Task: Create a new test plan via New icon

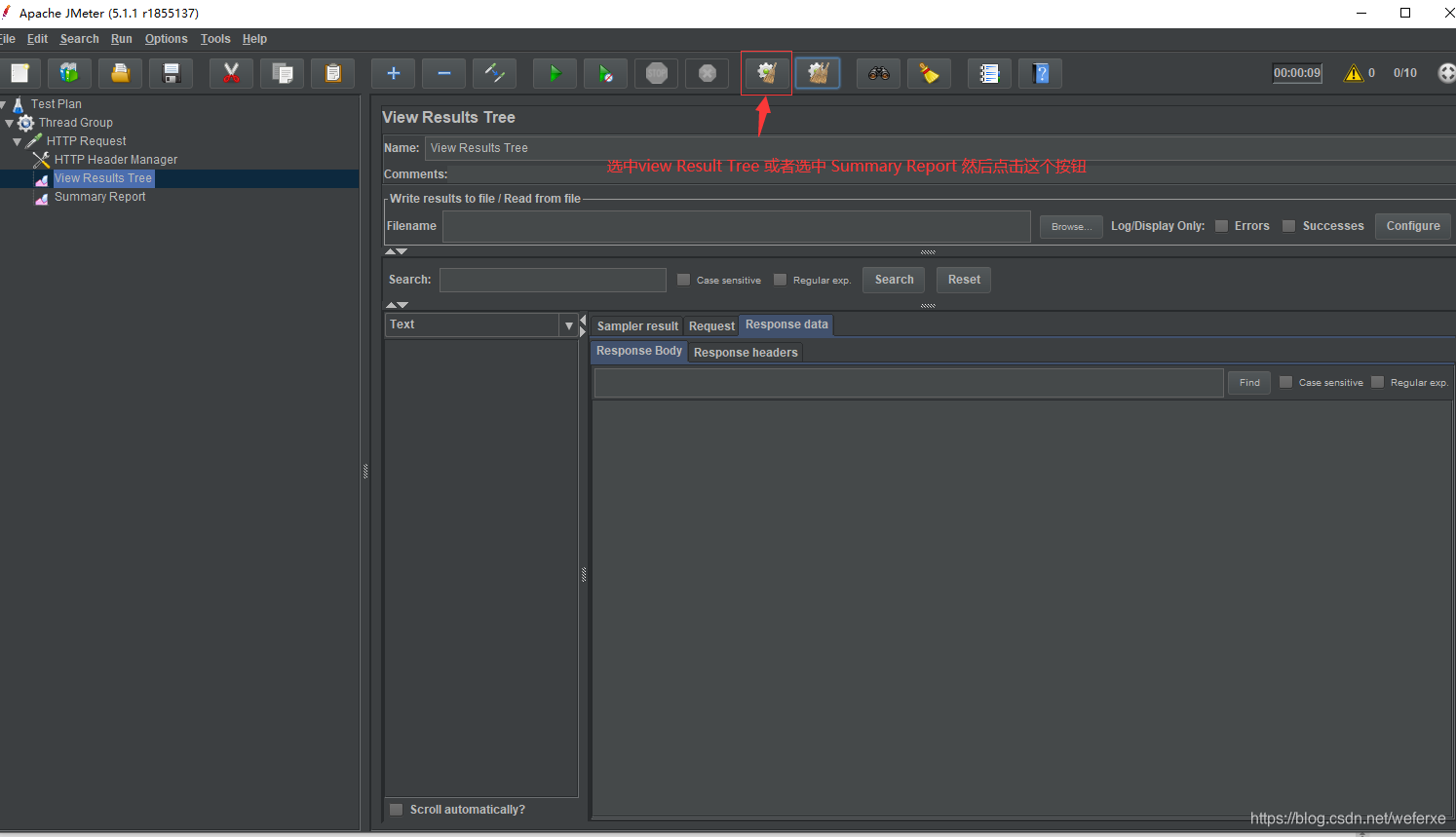Action: coord(19,73)
